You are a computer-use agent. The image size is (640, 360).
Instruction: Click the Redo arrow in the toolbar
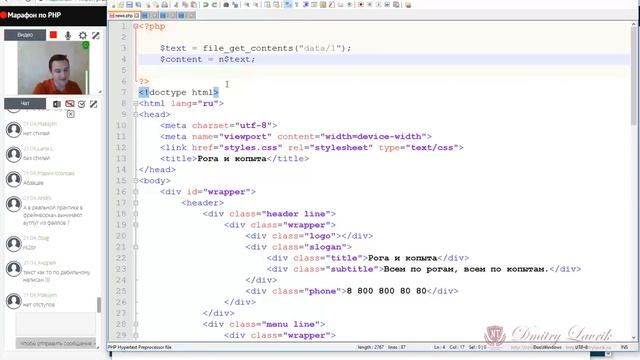214,4
